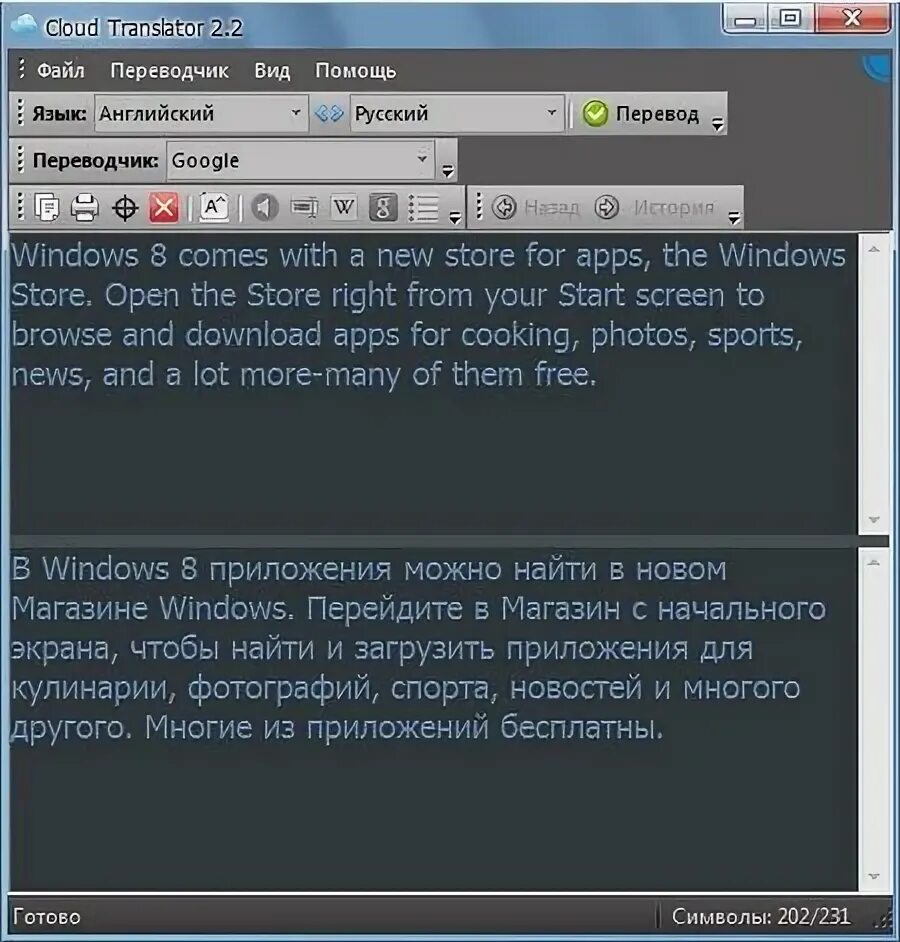
Task: Click the bulleted list icon
Action: (424, 208)
